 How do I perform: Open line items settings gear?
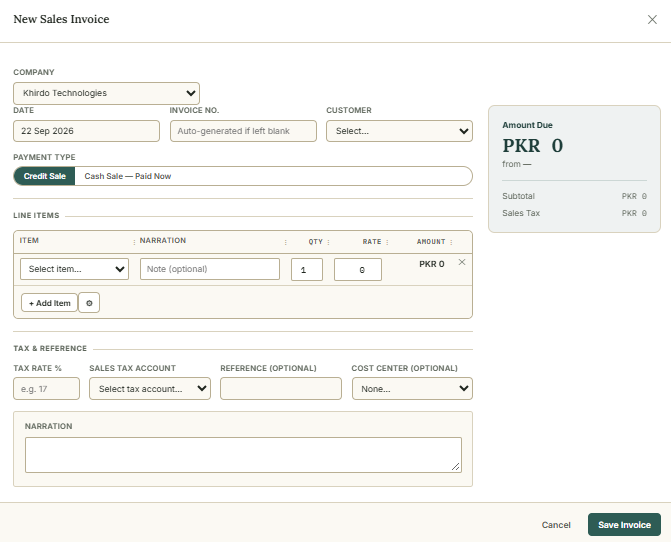point(89,303)
